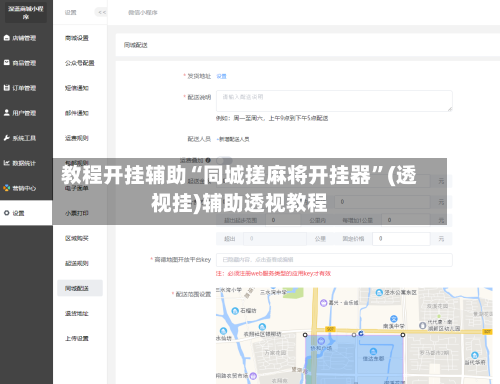Viewport: 500px width, 384px height.
Task: Click the polygon's top-left corner vertex handle
Action: click(305, 335)
